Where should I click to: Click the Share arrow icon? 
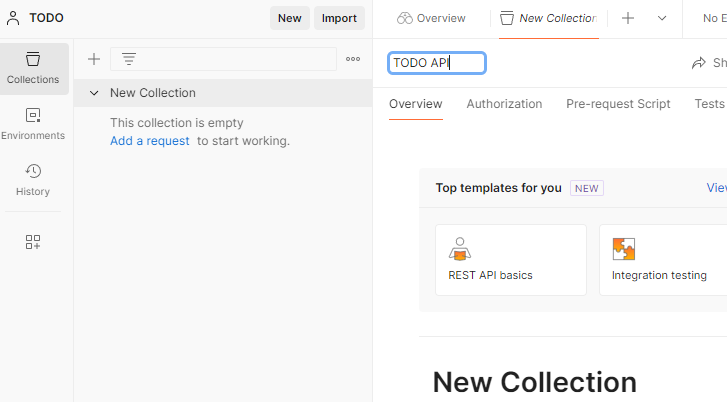click(x=699, y=63)
